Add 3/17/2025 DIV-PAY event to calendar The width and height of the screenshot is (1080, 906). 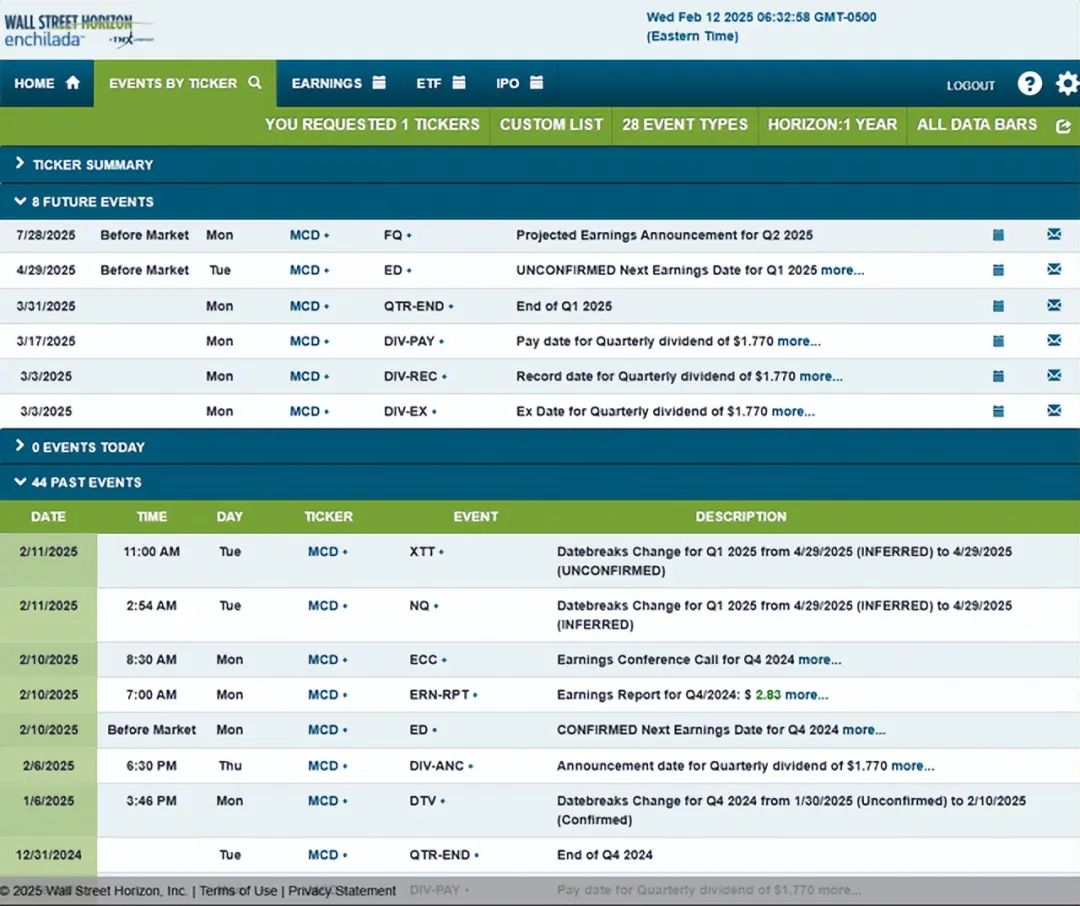pyautogui.click(x=998, y=341)
